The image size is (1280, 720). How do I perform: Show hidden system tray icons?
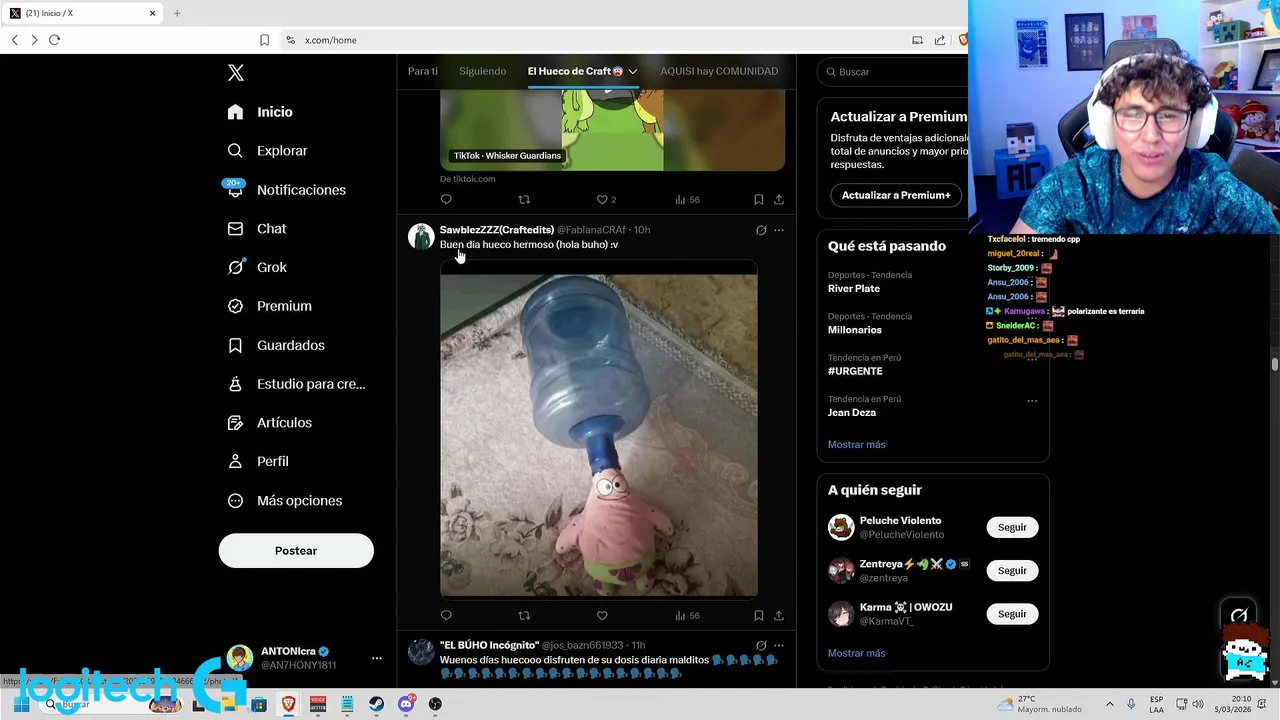[1109, 704]
